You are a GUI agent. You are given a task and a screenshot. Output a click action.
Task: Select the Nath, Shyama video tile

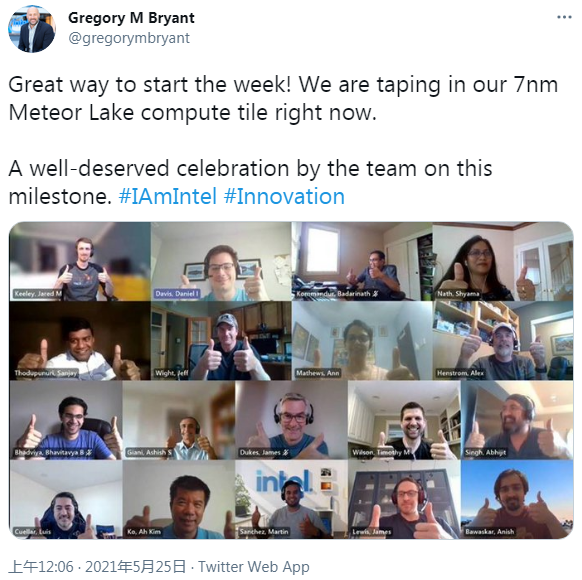[503, 261]
